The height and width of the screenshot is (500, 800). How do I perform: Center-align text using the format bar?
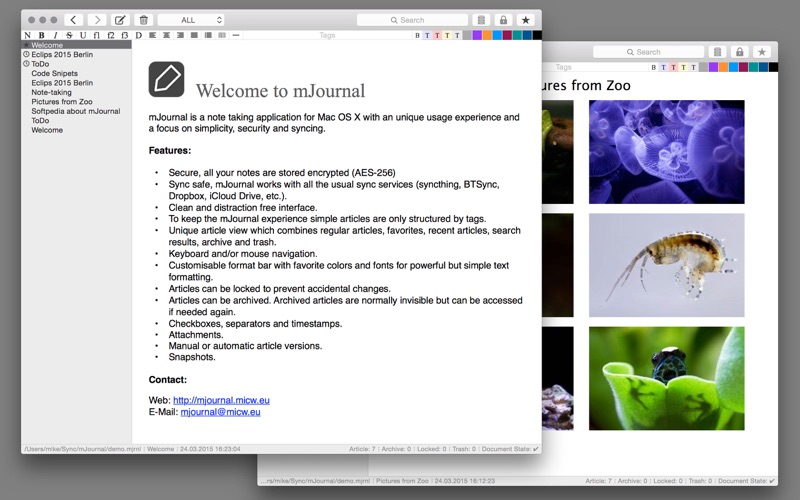(x=166, y=35)
